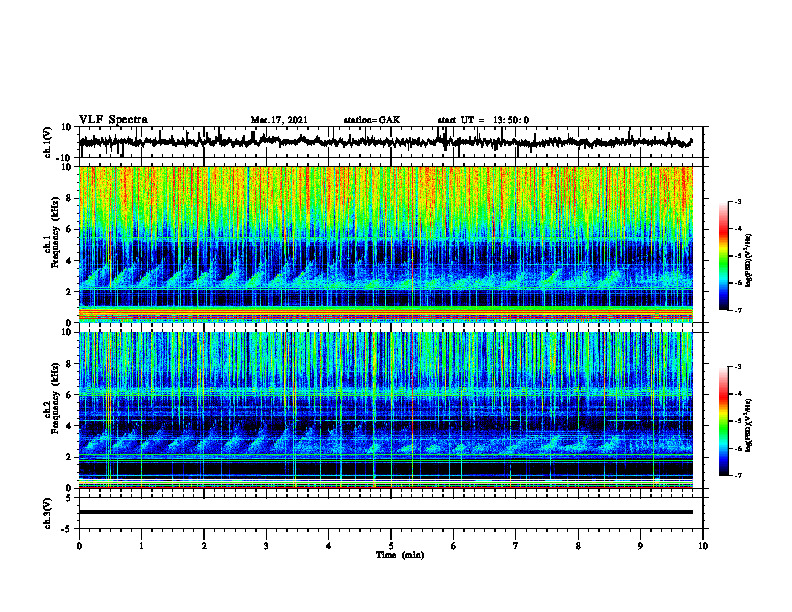
Task: Click the "start UT = 13:50:0" header text
Action: click(483, 120)
